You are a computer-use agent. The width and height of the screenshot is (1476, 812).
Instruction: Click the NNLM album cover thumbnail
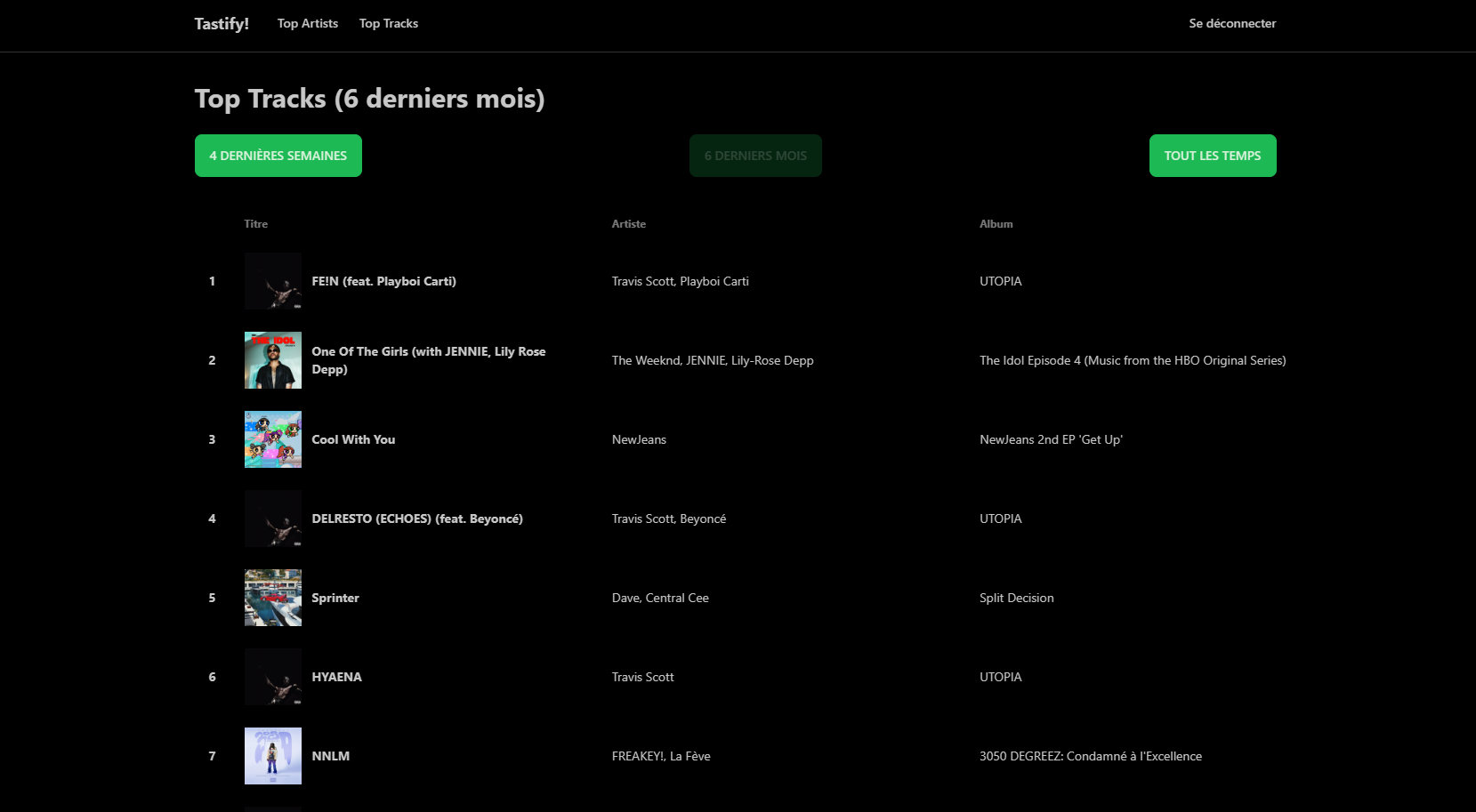click(273, 756)
